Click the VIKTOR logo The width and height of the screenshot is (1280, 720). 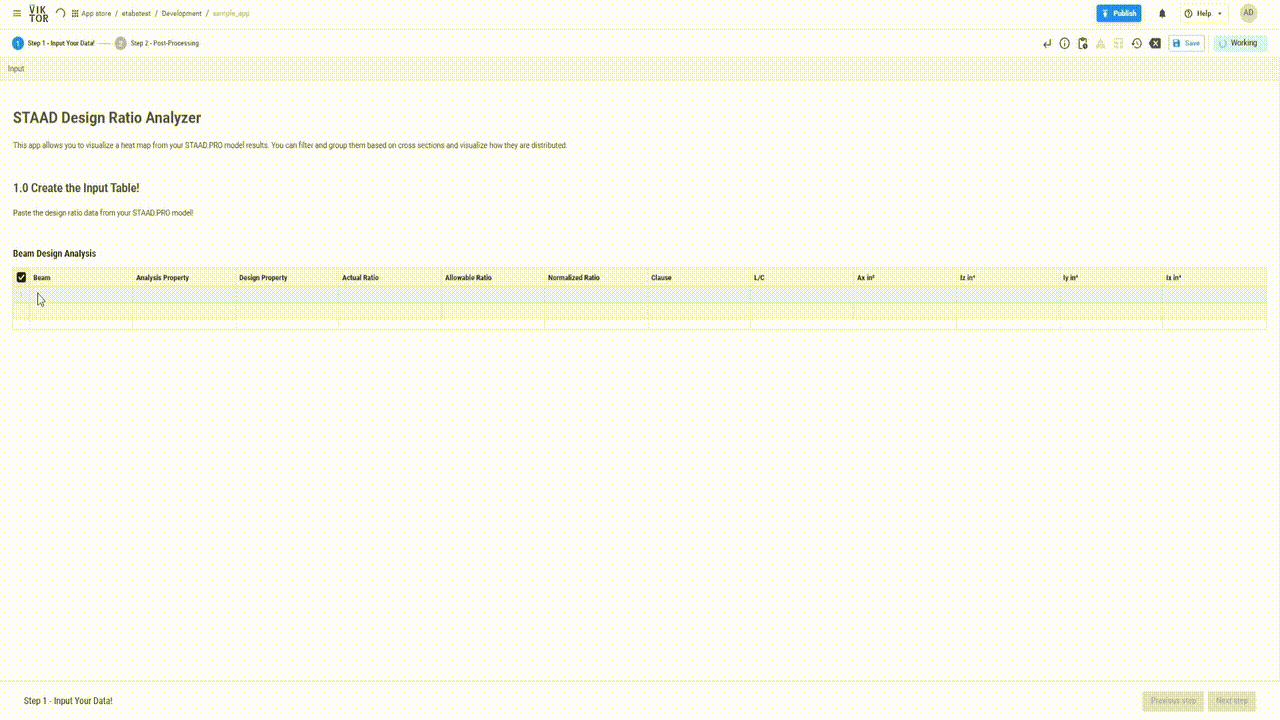click(x=38, y=13)
